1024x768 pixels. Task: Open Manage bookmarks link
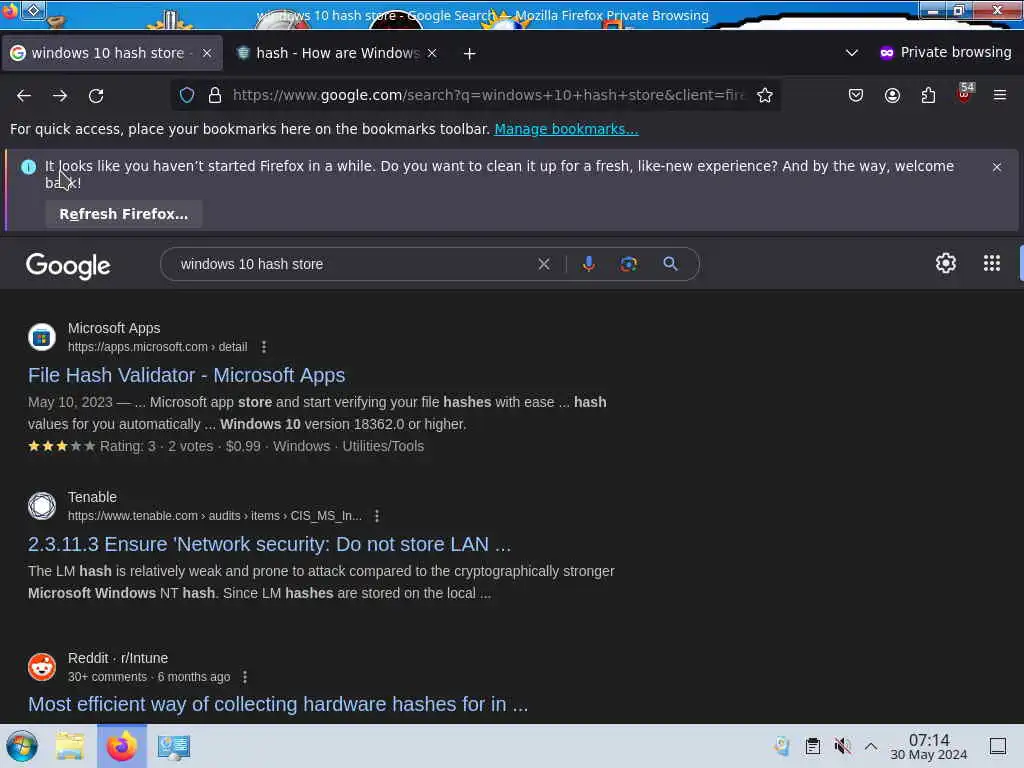566,129
